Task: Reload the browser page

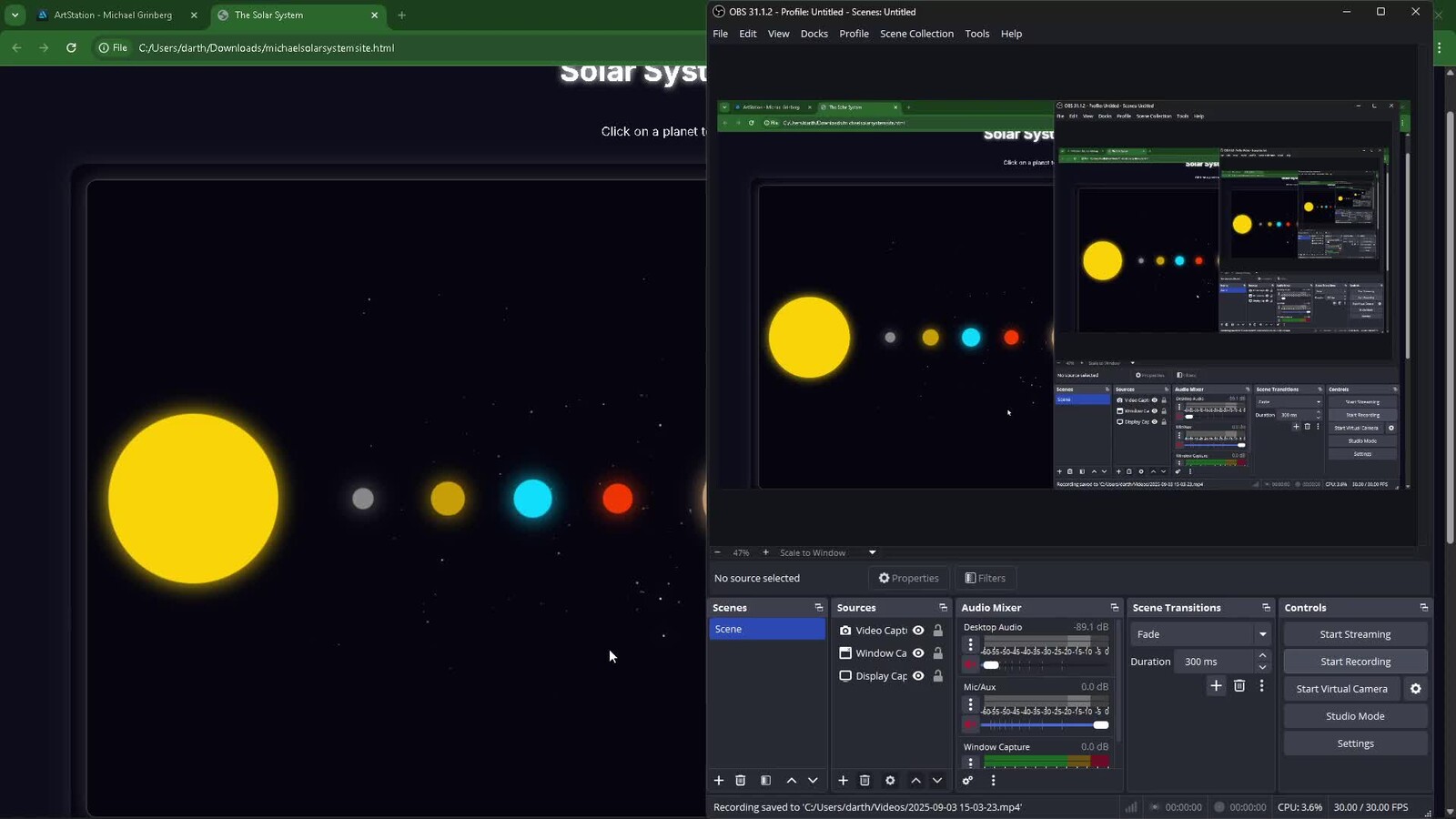Action: pyautogui.click(x=71, y=47)
